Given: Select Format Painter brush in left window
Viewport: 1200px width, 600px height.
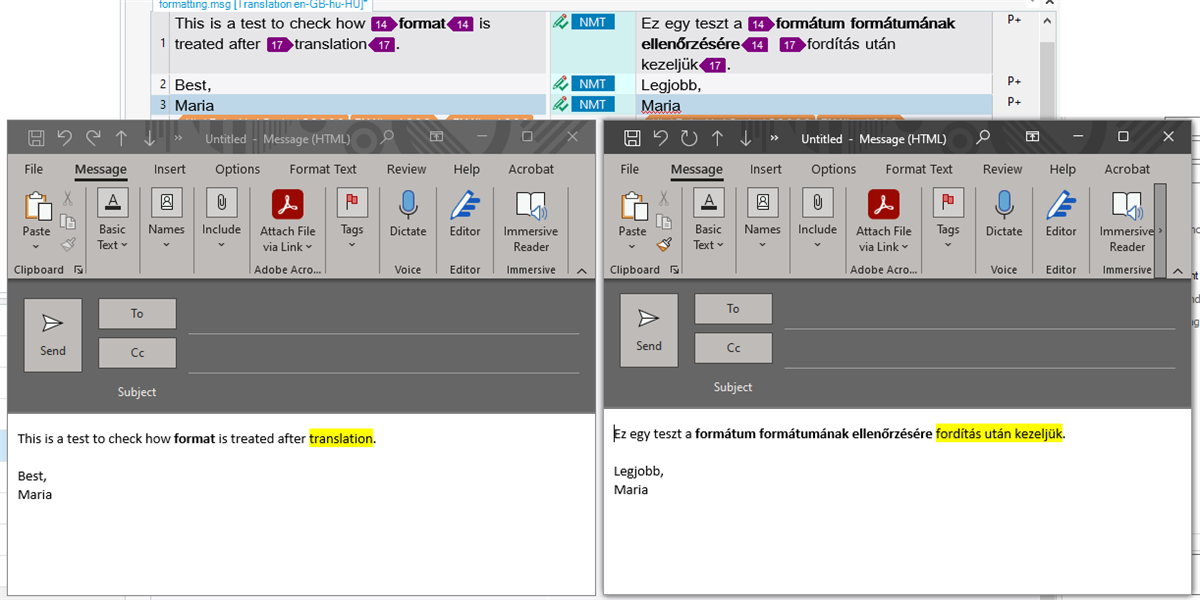Looking at the screenshot, I should 68,244.
